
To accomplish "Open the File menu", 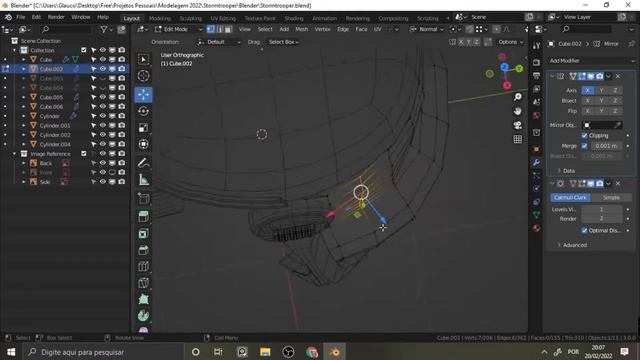I will click(x=21, y=17).
